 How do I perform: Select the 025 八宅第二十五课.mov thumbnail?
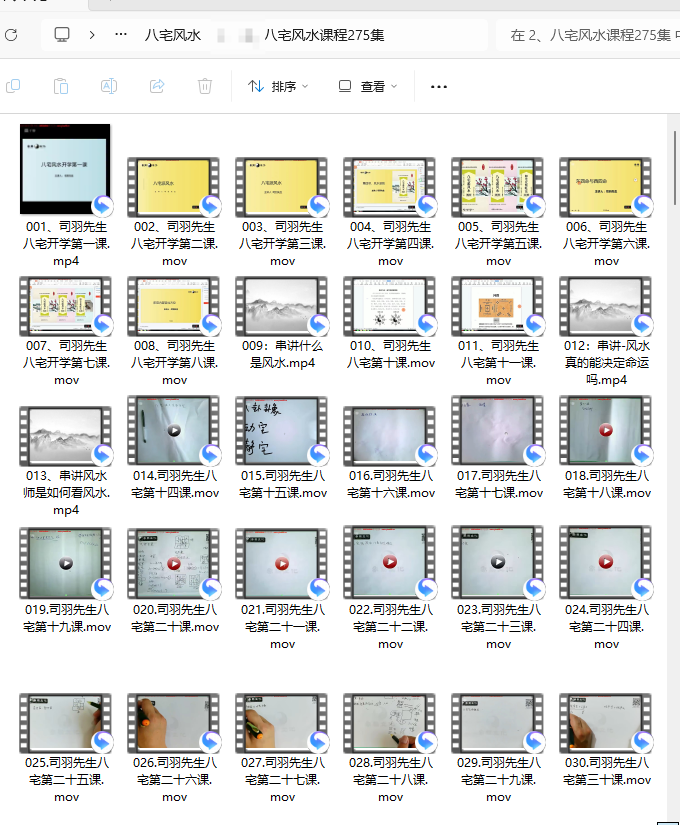pos(65,723)
